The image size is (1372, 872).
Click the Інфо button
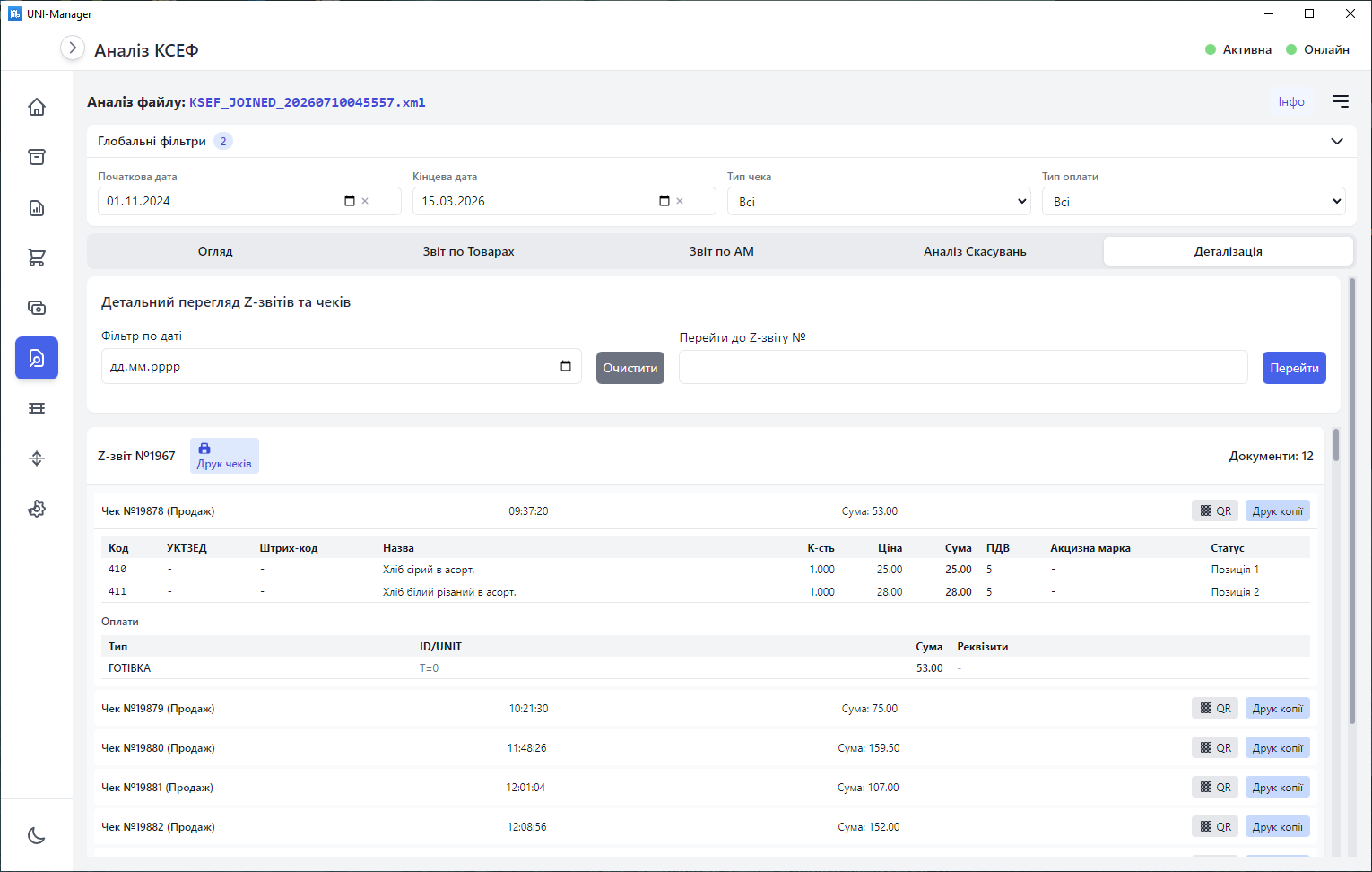(1291, 101)
